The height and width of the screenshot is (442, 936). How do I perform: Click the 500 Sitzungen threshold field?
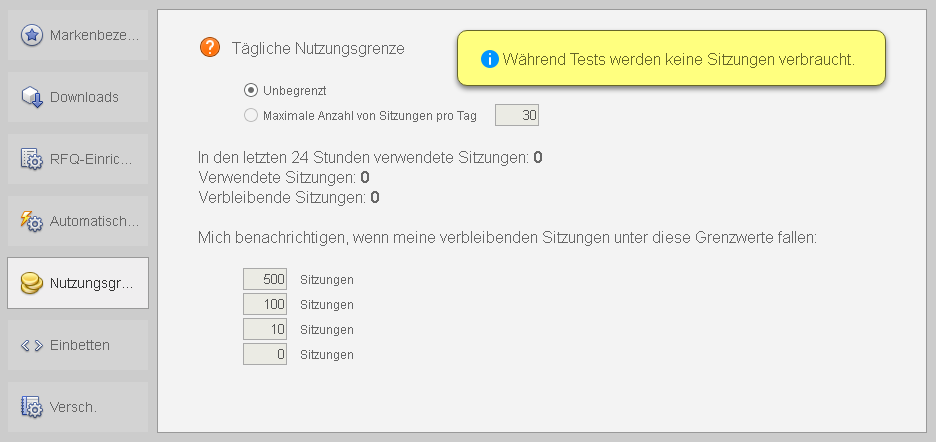265,279
